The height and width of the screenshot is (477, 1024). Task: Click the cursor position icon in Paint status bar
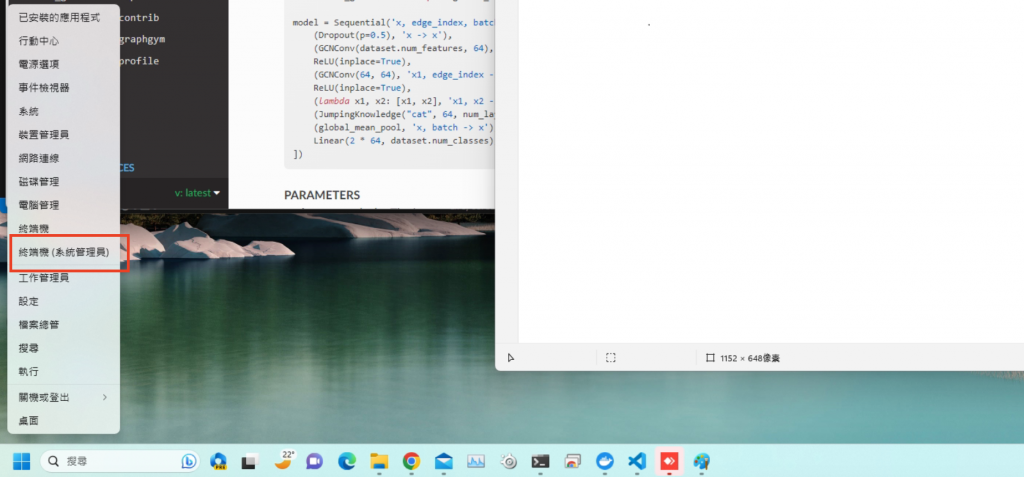[511, 358]
